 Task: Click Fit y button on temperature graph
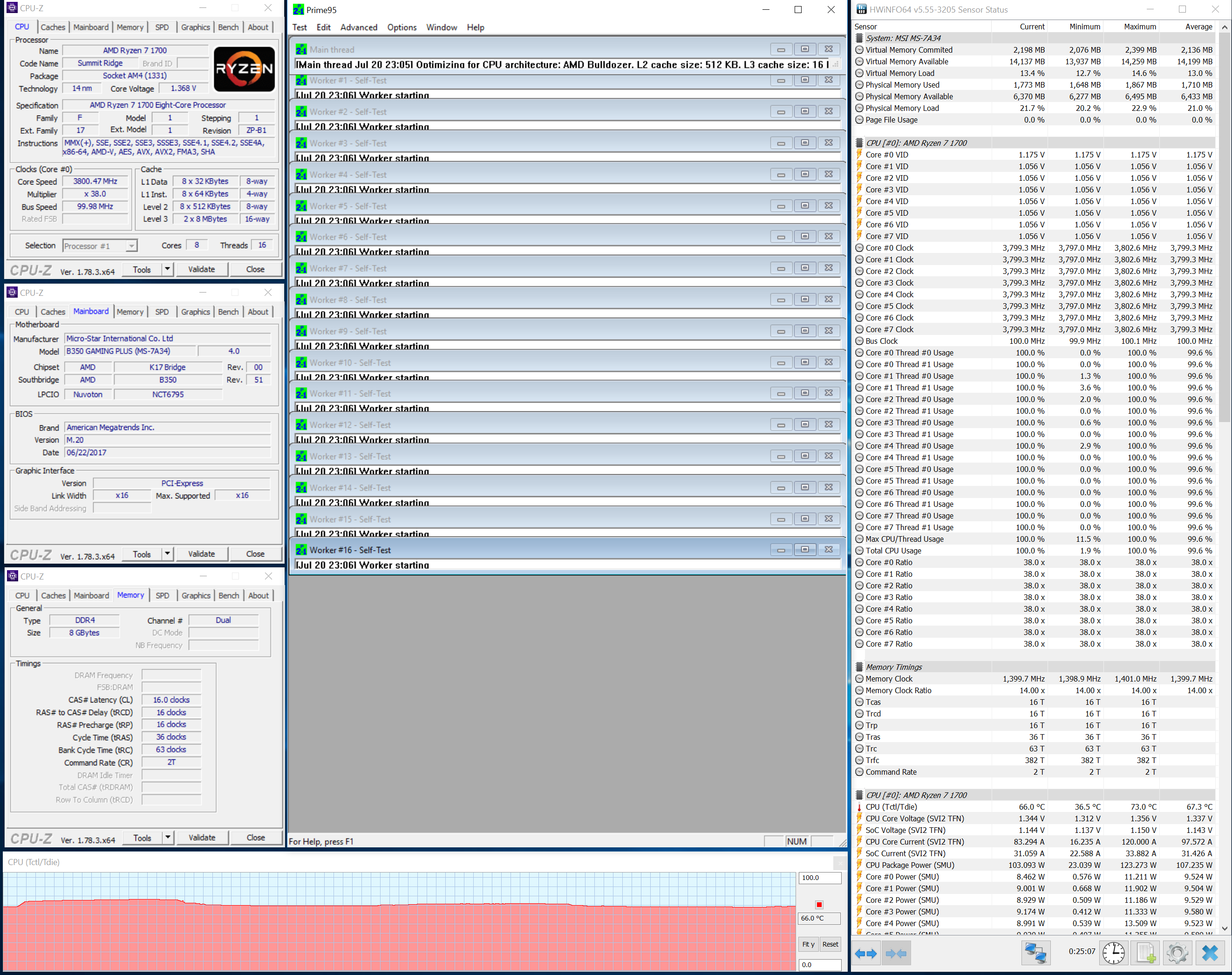pos(808,944)
